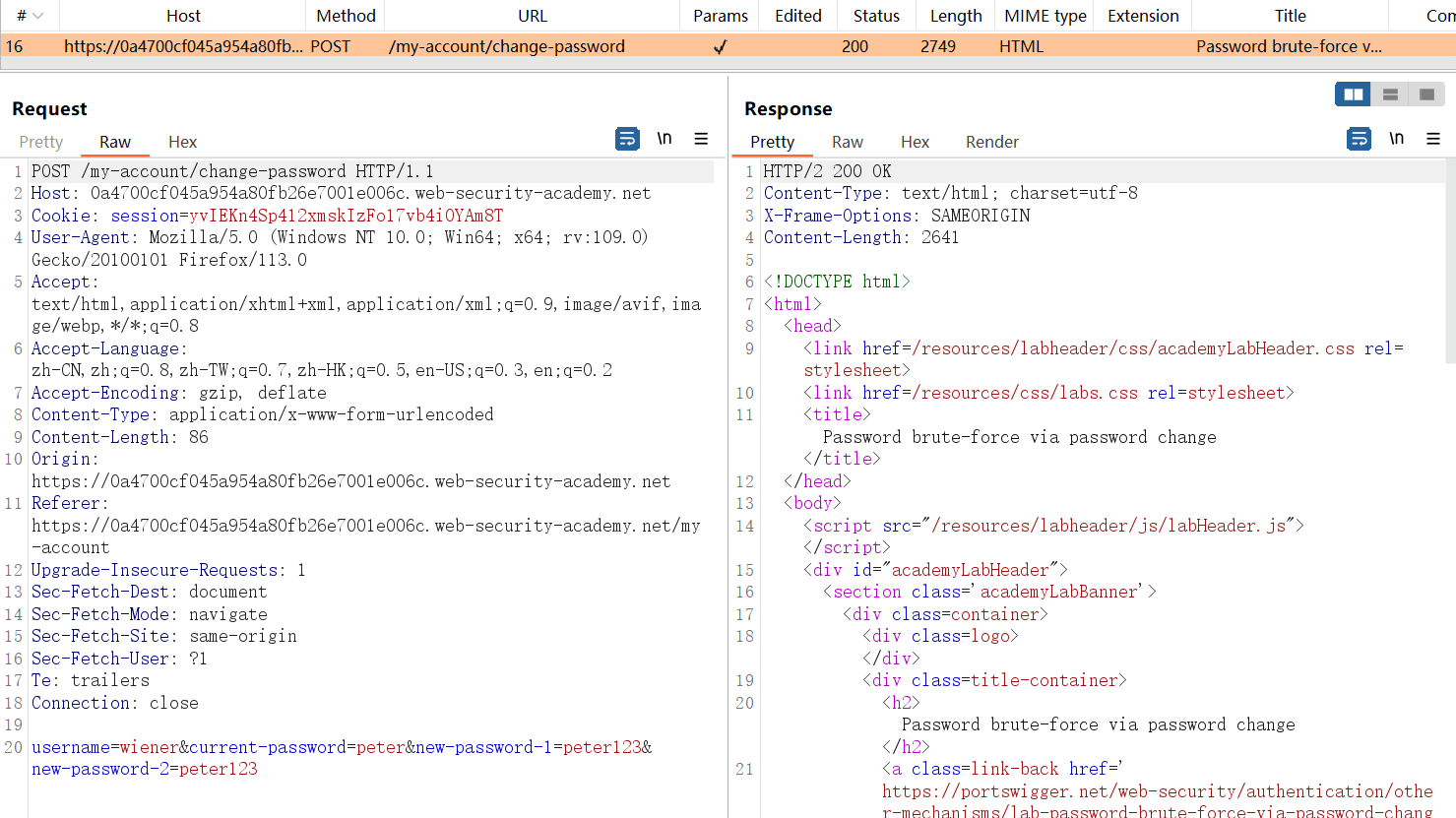Toggle word wrap in Request panel

click(x=627, y=139)
